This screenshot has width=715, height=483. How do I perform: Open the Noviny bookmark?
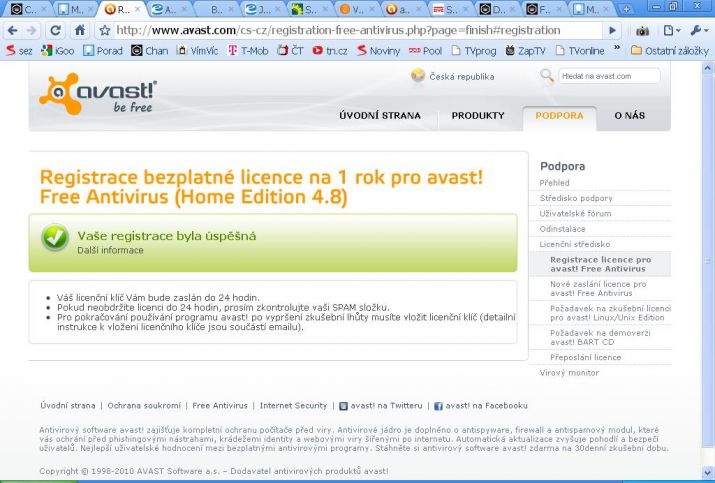(378, 51)
